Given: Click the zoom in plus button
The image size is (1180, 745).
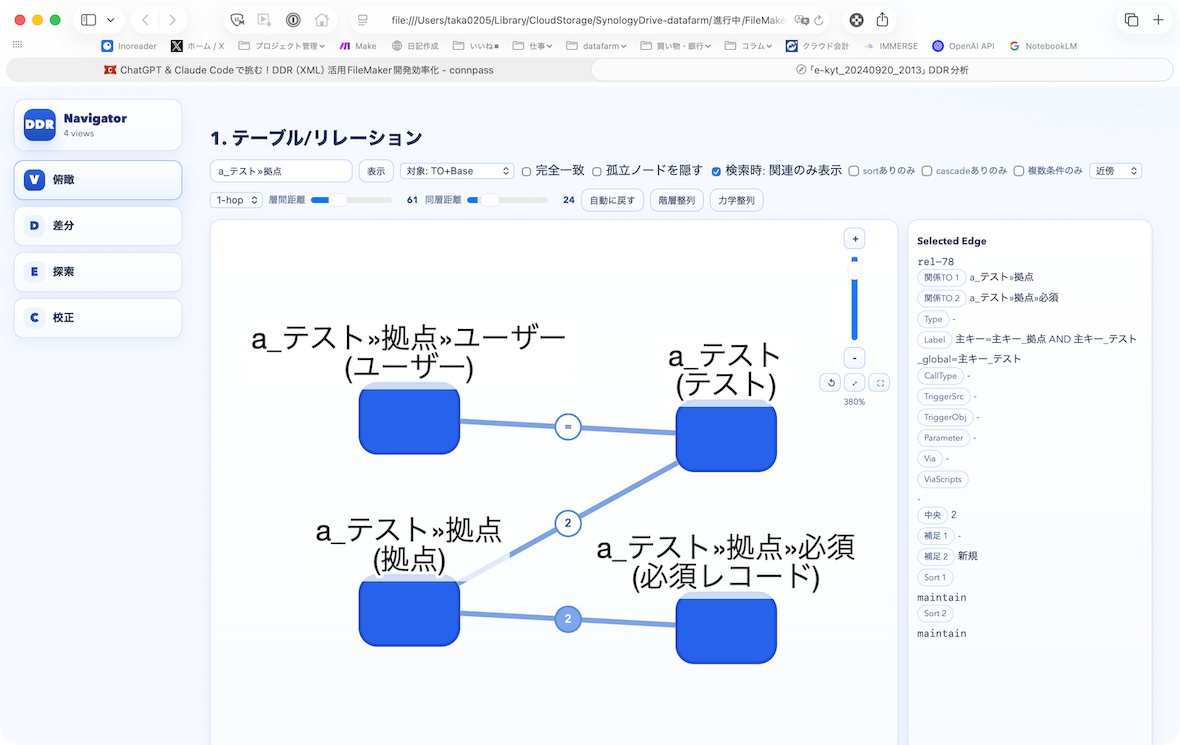Looking at the screenshot, I should tap(855, 239).
